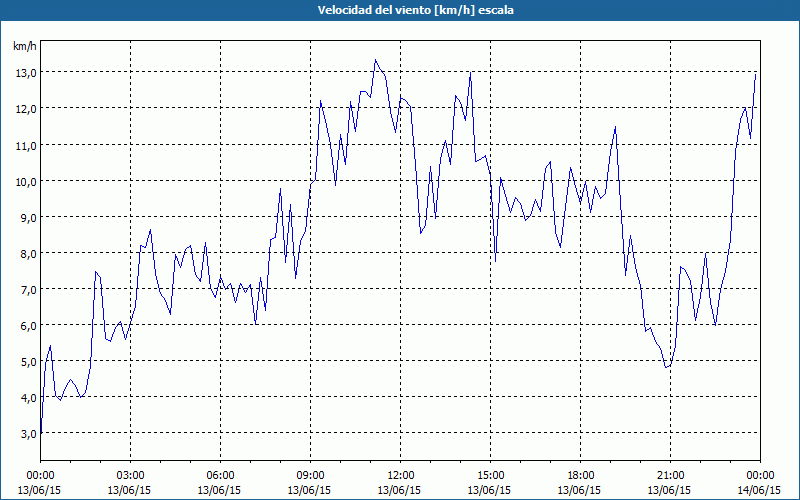Click the 03:00 time axis label
The width and height of the screenshot is (800, 500).
click(131, 476)
